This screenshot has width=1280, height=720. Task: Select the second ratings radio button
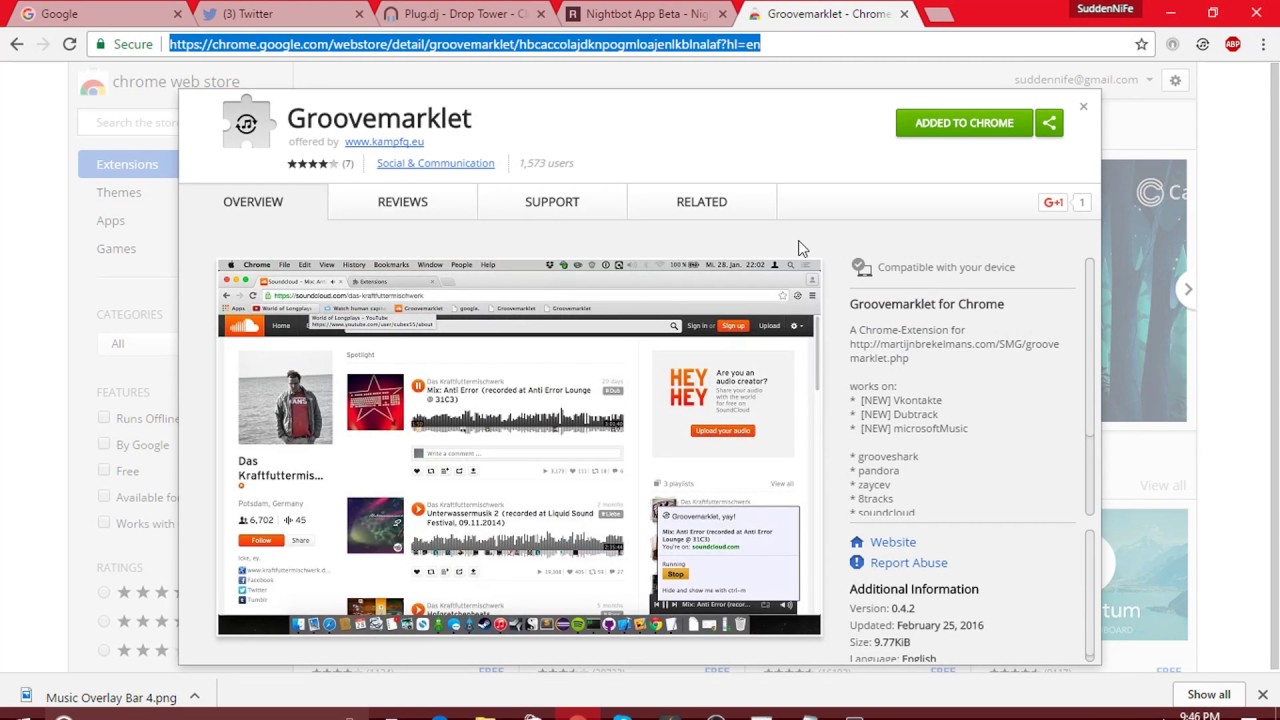[104, 621]
